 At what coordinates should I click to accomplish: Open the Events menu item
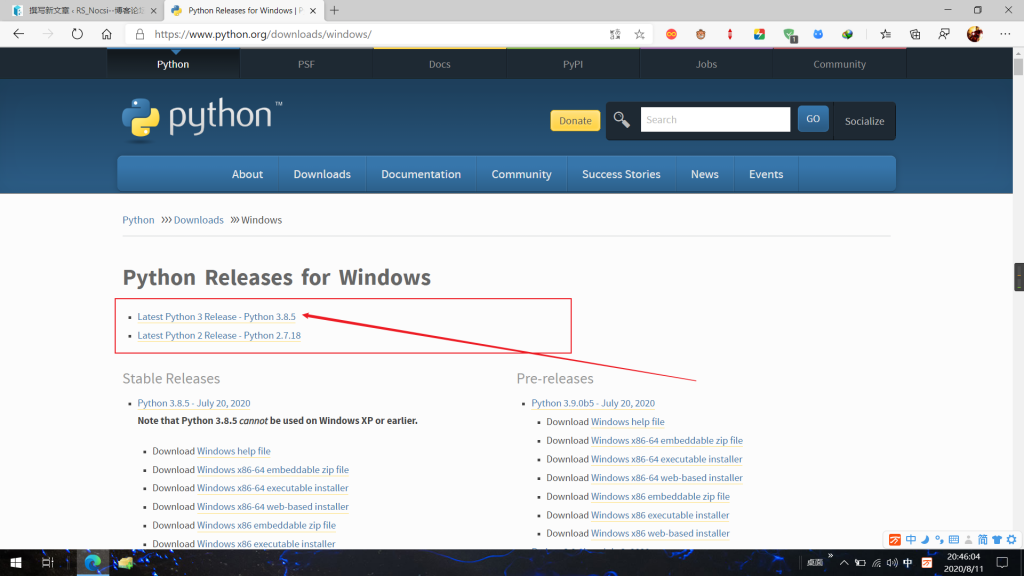pos(766,174)
